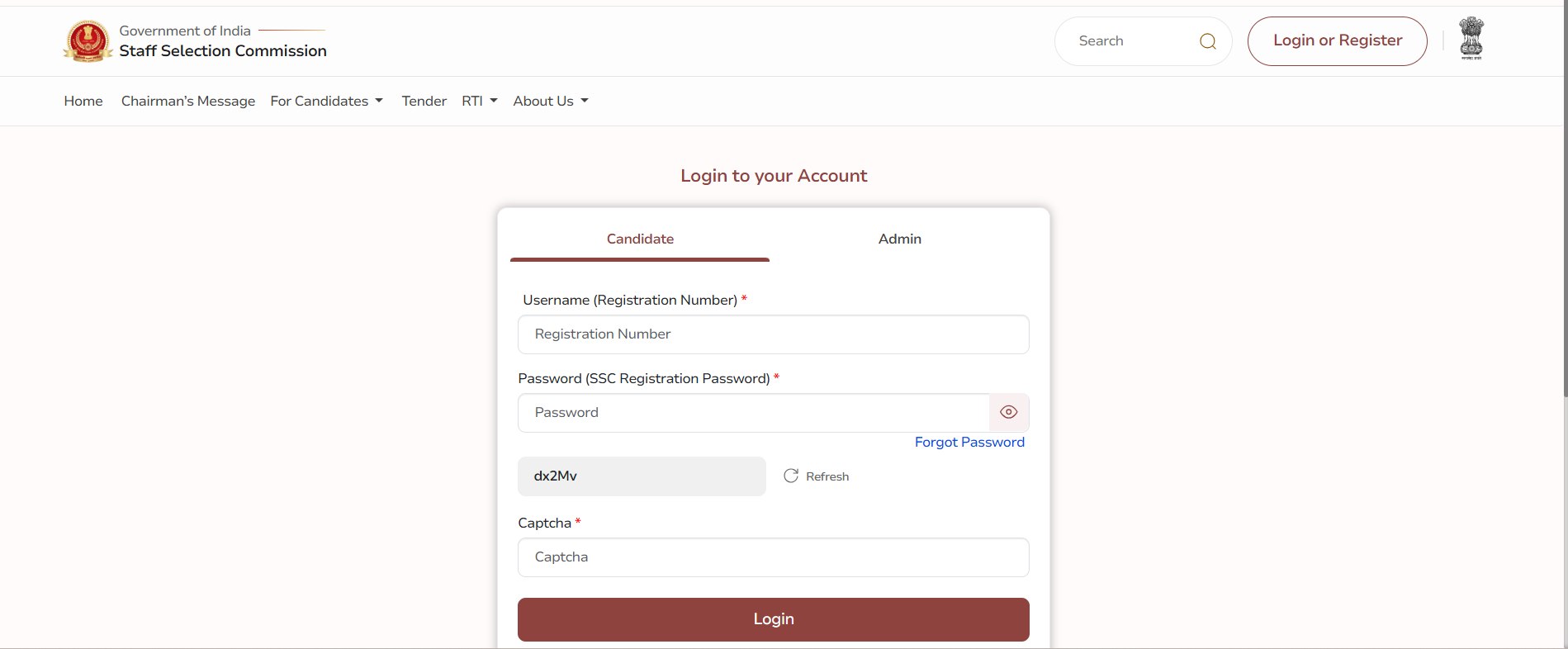The image size is (1568, 649).
Task: Click the Staff Selection Commission logo emblem
Action: (x=88, y=41)
